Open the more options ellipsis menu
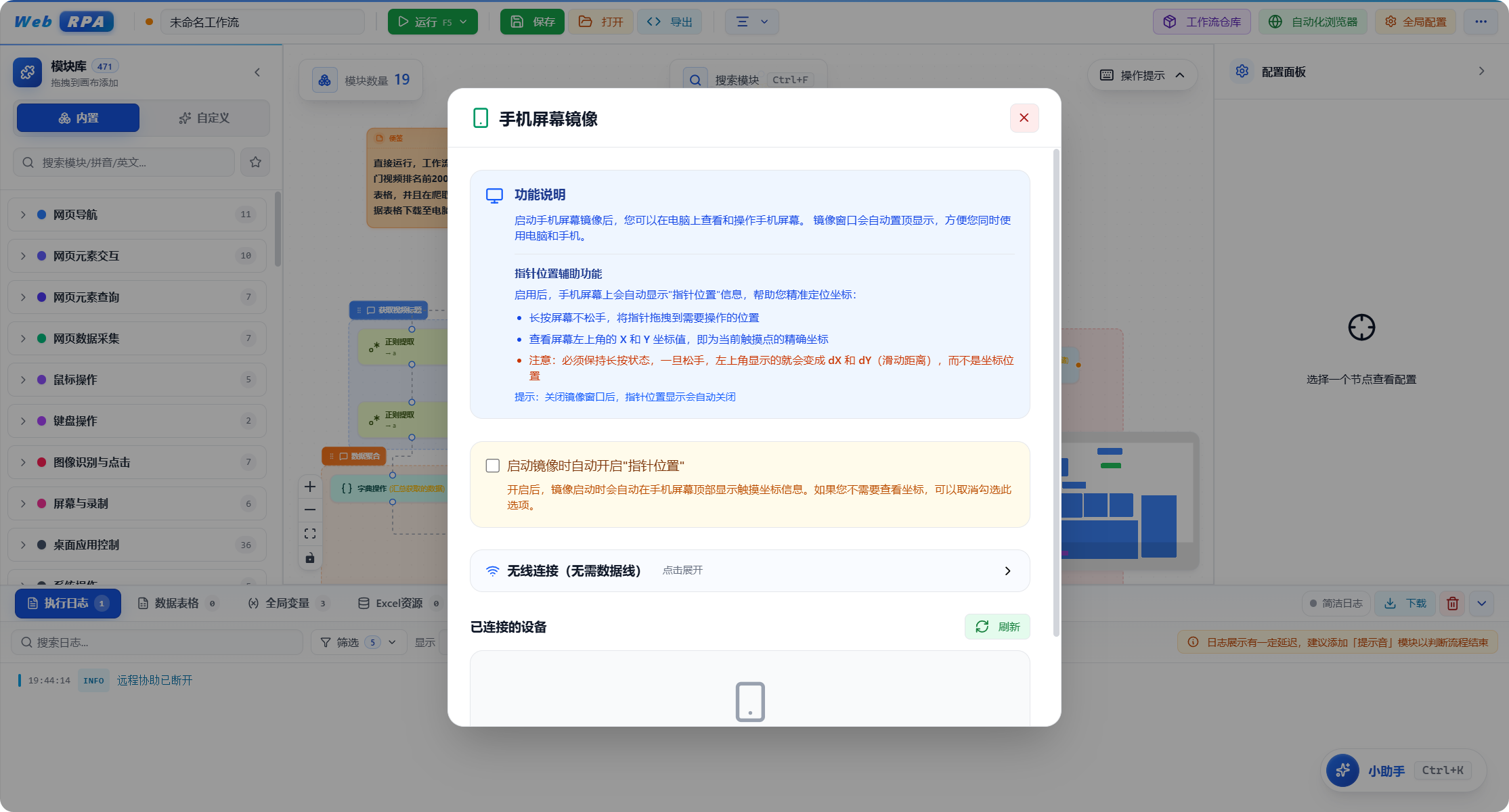1509x812 pixels. click(1481, 22)
